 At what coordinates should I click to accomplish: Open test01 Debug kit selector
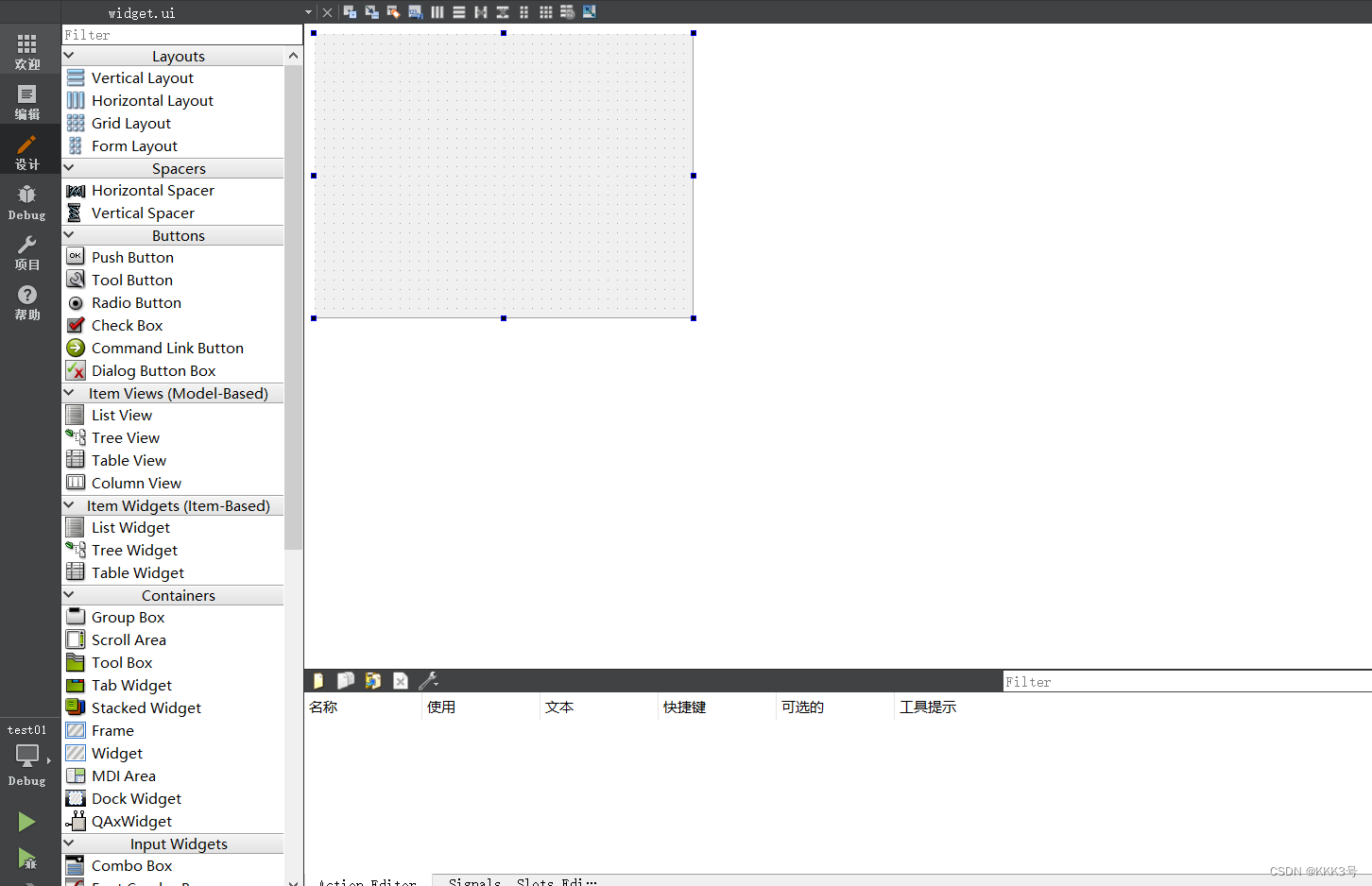(x=27, y=755)
